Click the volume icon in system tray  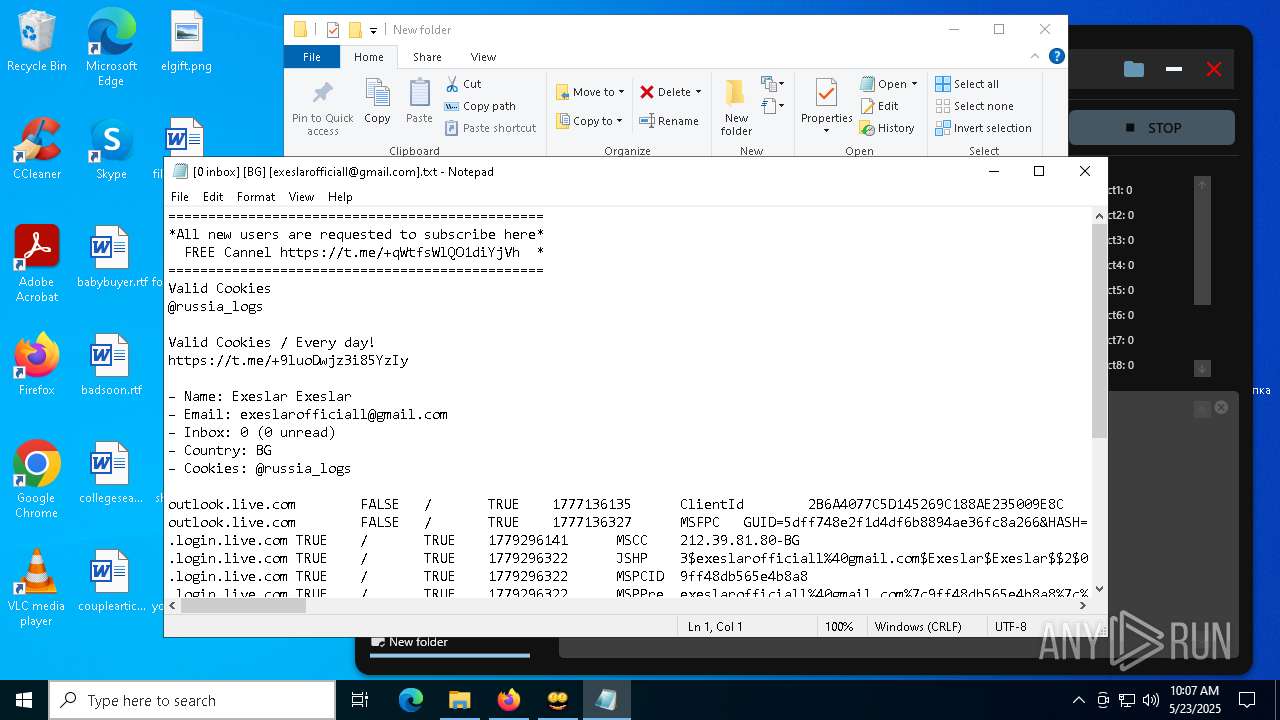click(1151, 700)
